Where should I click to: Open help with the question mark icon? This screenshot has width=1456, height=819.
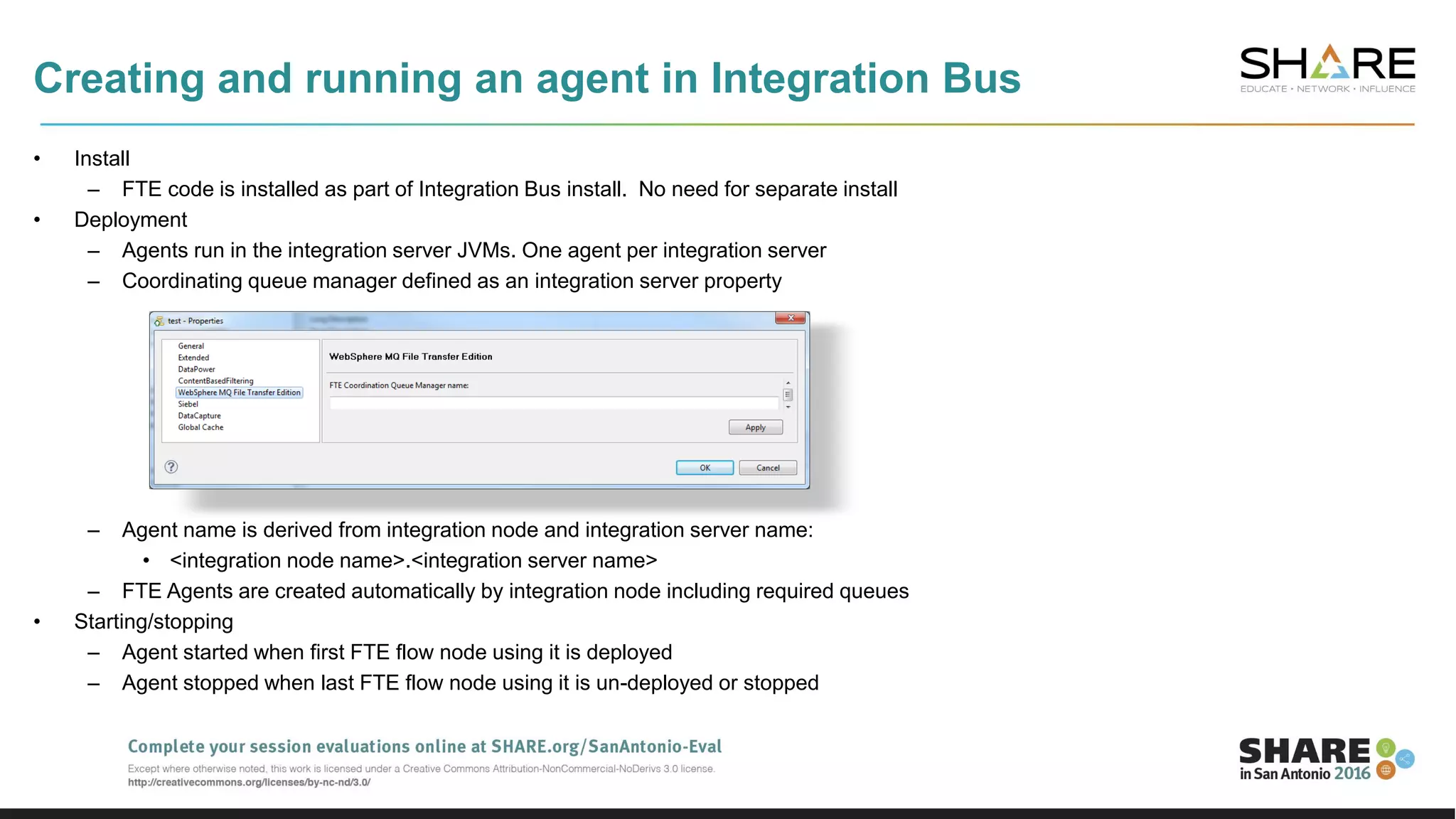coord(171,467)
